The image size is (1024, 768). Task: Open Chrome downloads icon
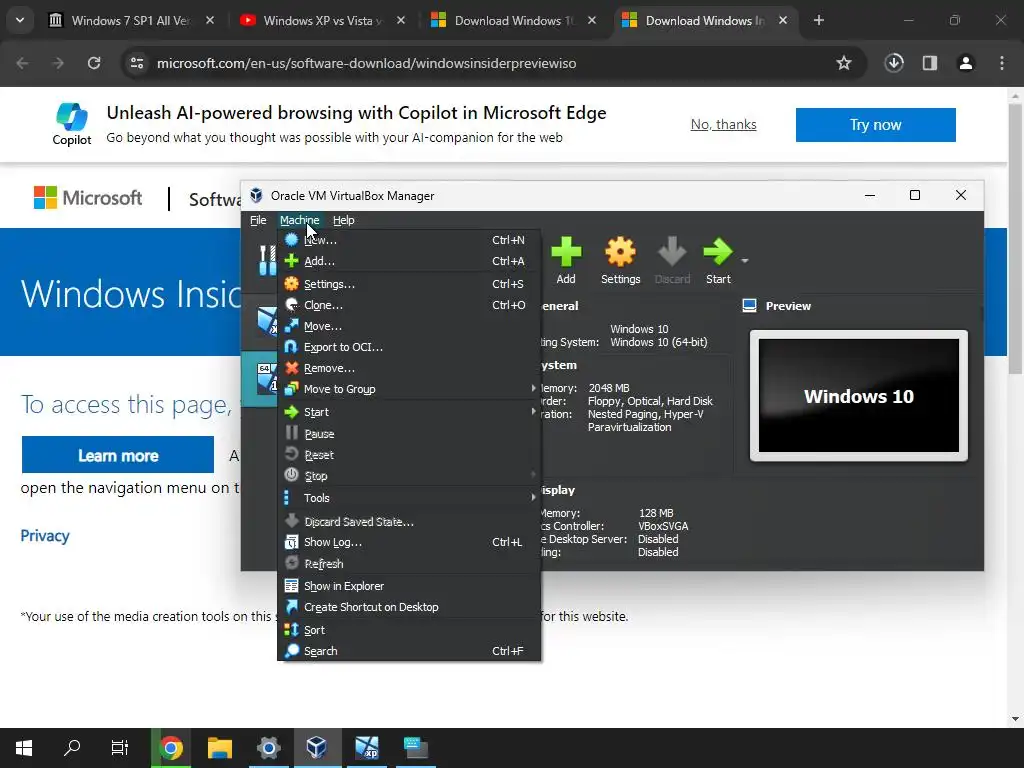(894, 63)
